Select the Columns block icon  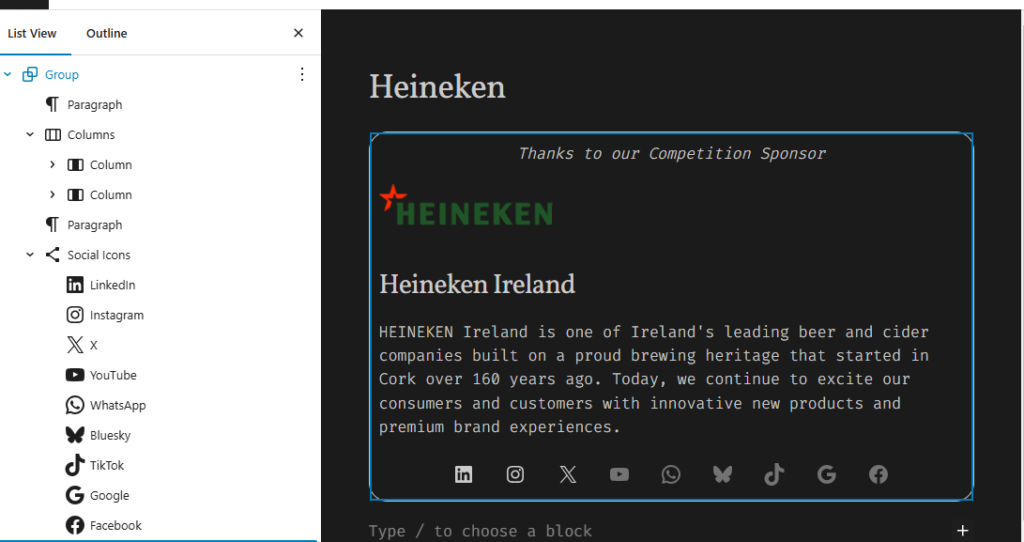click(x=52, y=135)
